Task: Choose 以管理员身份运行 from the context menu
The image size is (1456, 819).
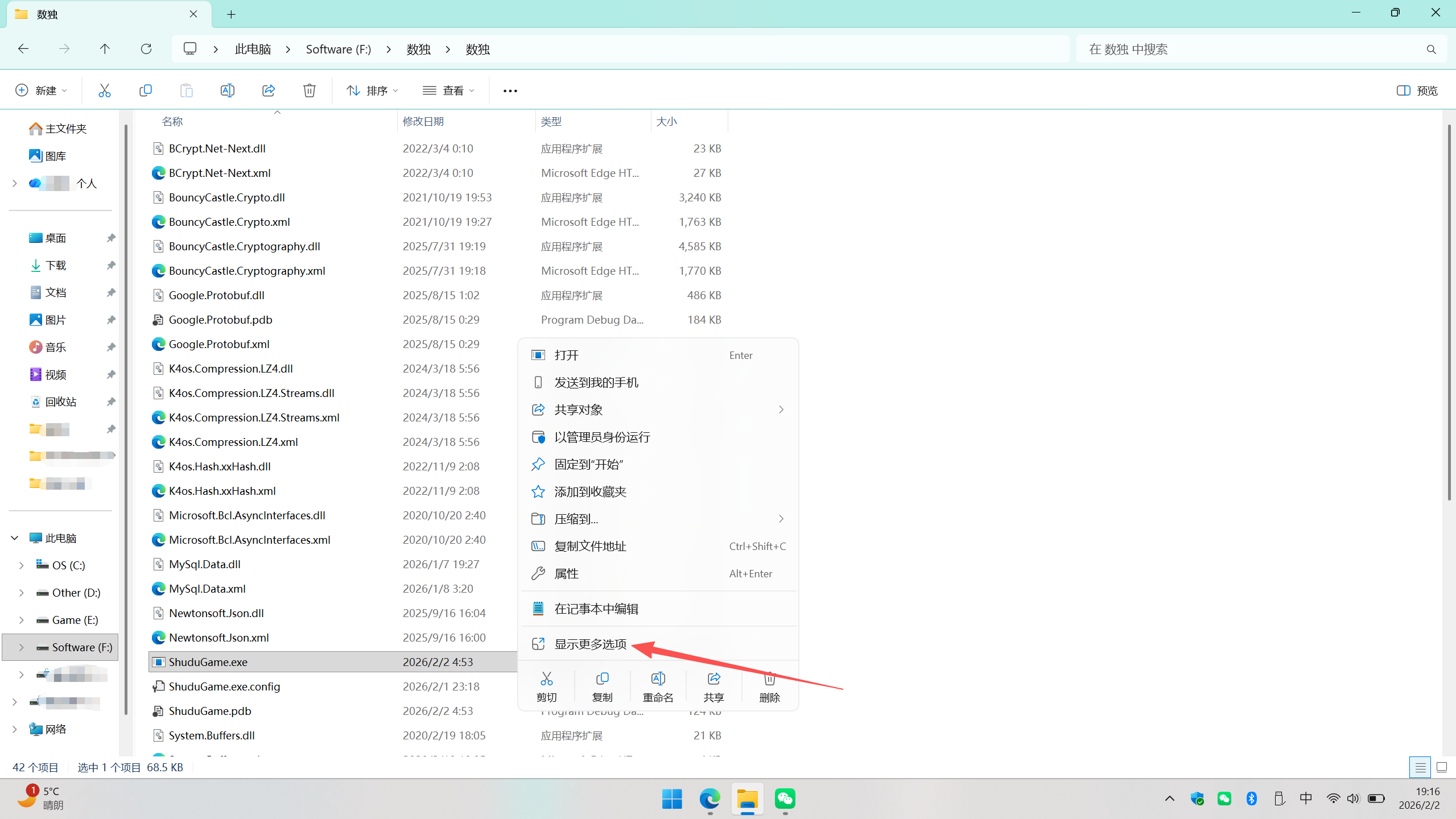Action: pyautogui.click(x=602, y=437)
